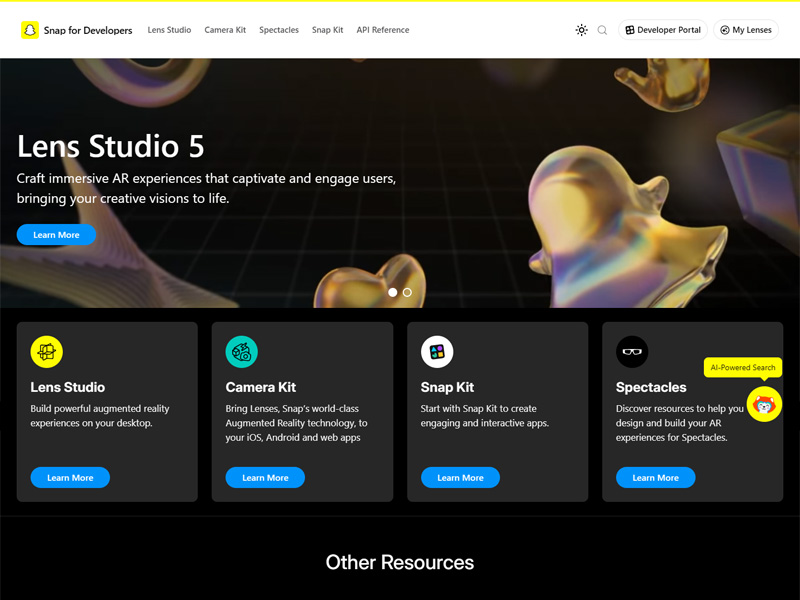Viewport: 800px width, 600px height.
Task: Open the AI-Powered Search mascot icon
Action: point(764,406)
